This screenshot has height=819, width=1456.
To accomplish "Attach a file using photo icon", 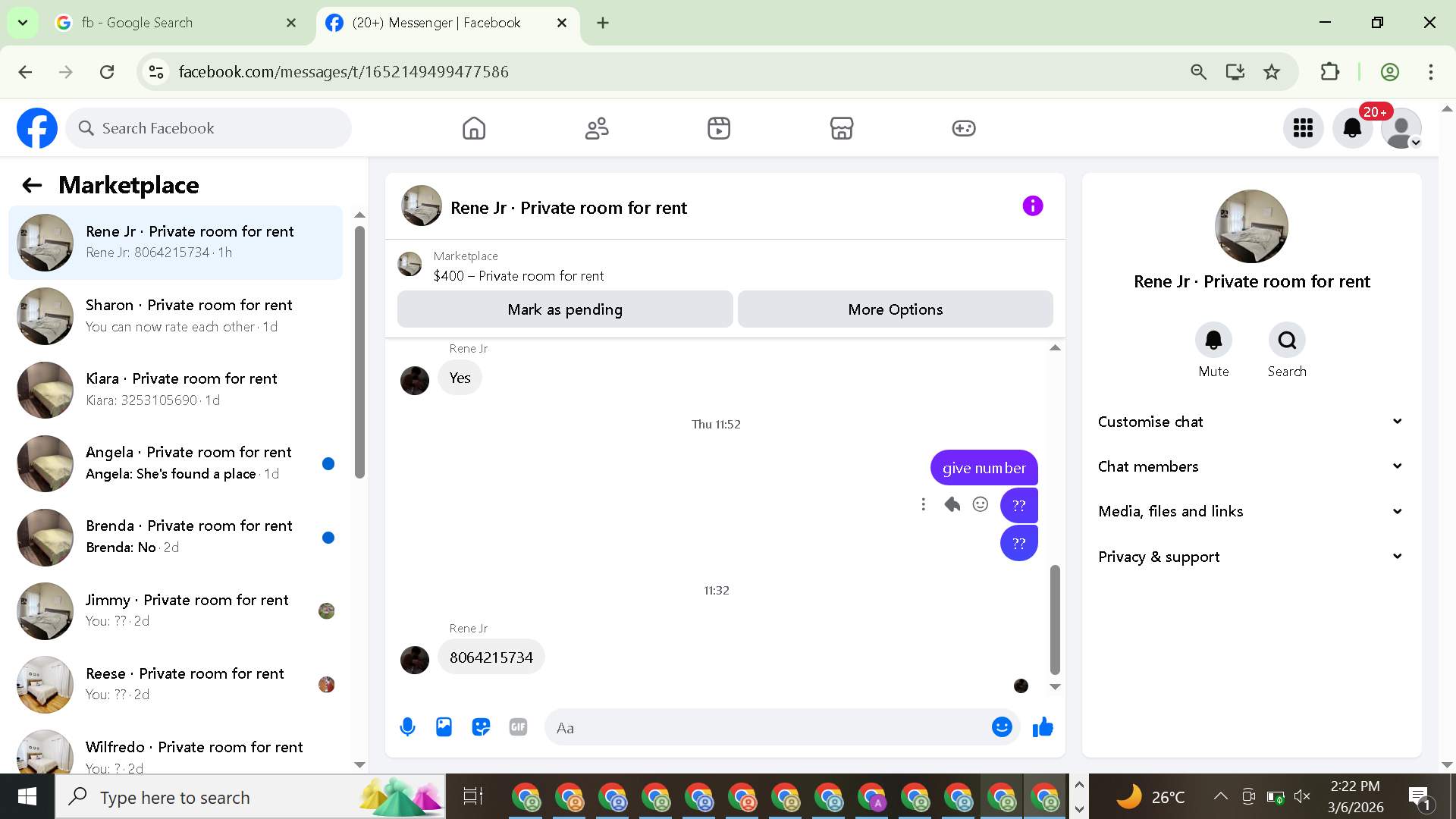I will point(444,727).
